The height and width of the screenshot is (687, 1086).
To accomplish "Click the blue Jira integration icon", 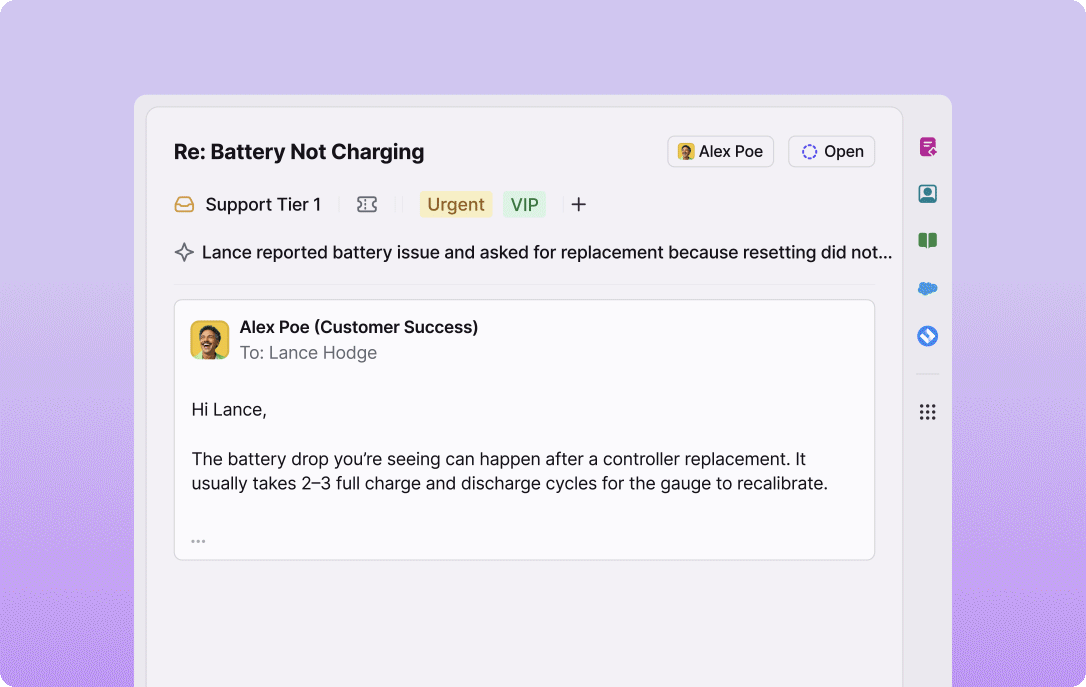I will tap(928, 336).
